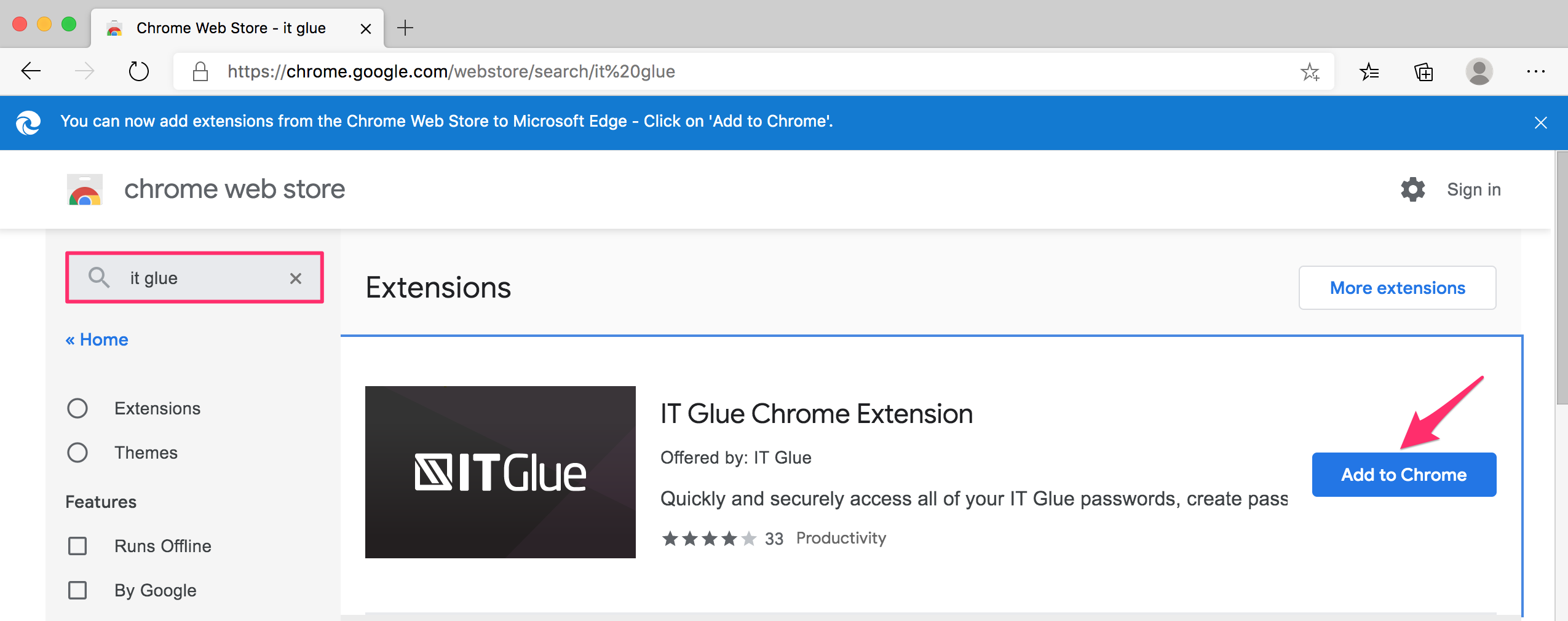The width and height of the screenshot is (1568, 621).
Task: Enable the By Google checkbox
Action: click(77, 590)
